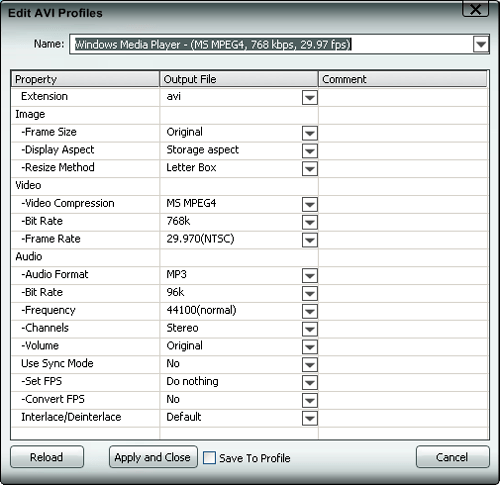This screenshot has height=485, width=500.
Task: Select the Extension property row label
Action: pos(44,96)
